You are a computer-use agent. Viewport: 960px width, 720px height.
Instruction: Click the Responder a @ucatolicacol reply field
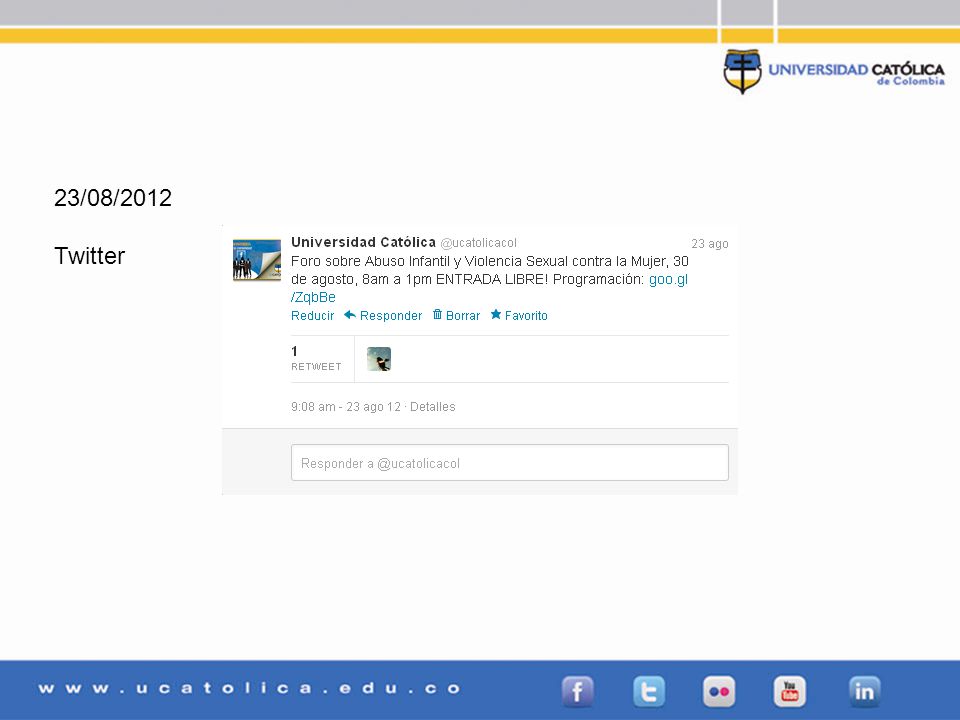509,463
